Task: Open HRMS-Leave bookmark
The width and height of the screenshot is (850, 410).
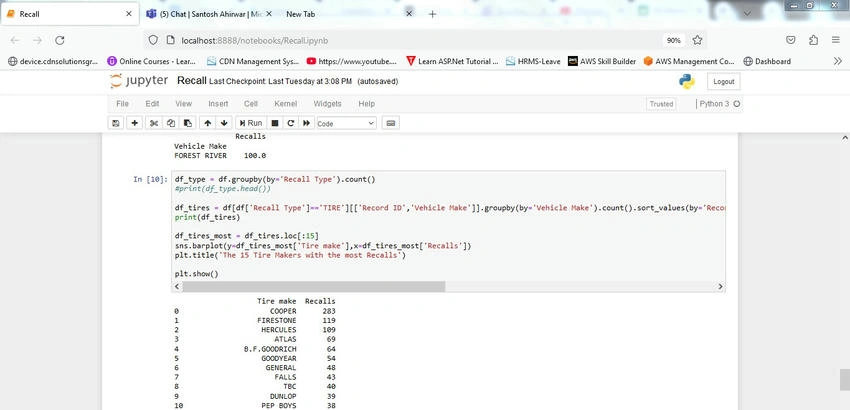Action: (533, 61)
